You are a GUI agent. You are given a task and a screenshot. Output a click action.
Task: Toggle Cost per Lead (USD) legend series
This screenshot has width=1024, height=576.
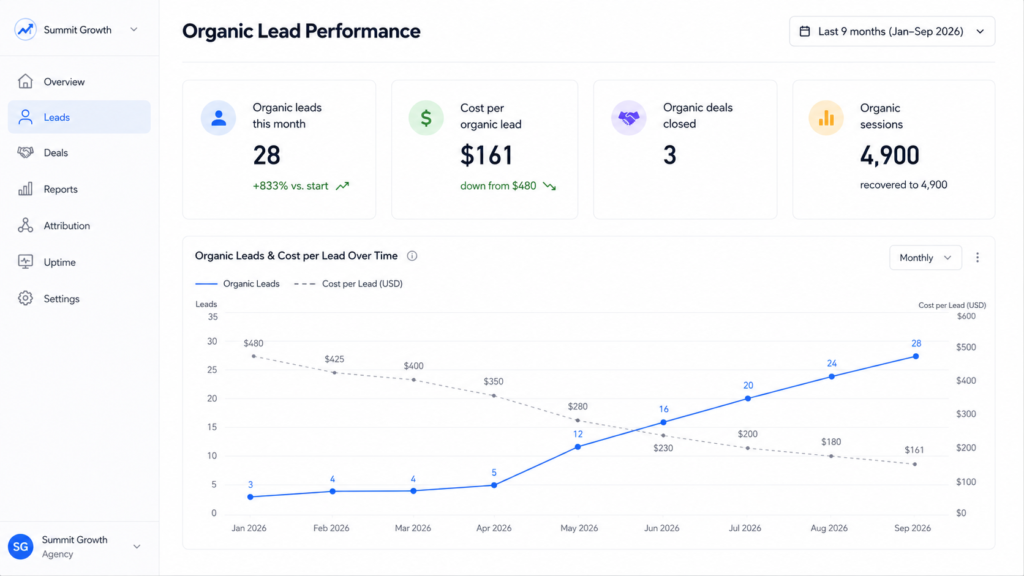point(348,283)
